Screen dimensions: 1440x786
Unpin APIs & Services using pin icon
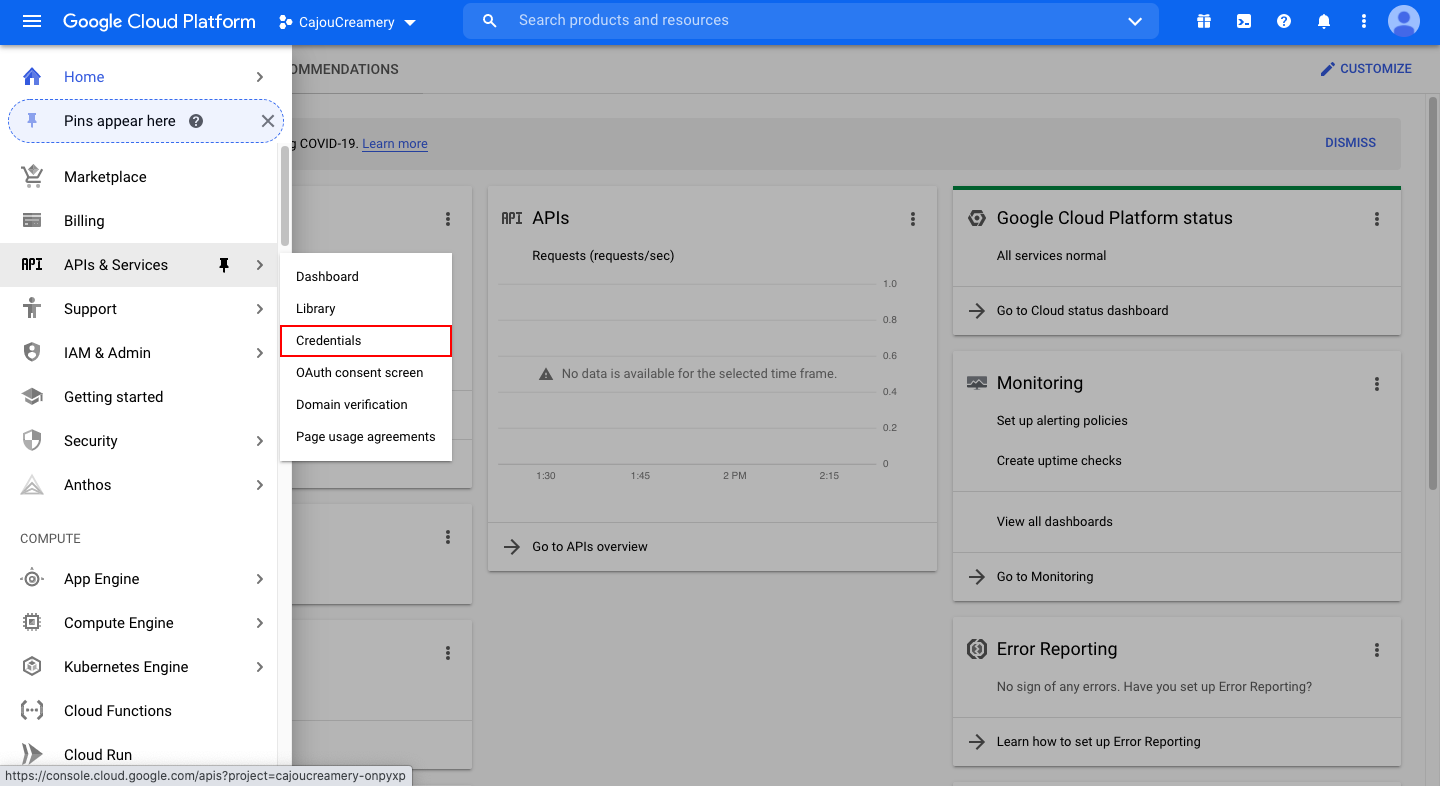[x=224, y=265]
